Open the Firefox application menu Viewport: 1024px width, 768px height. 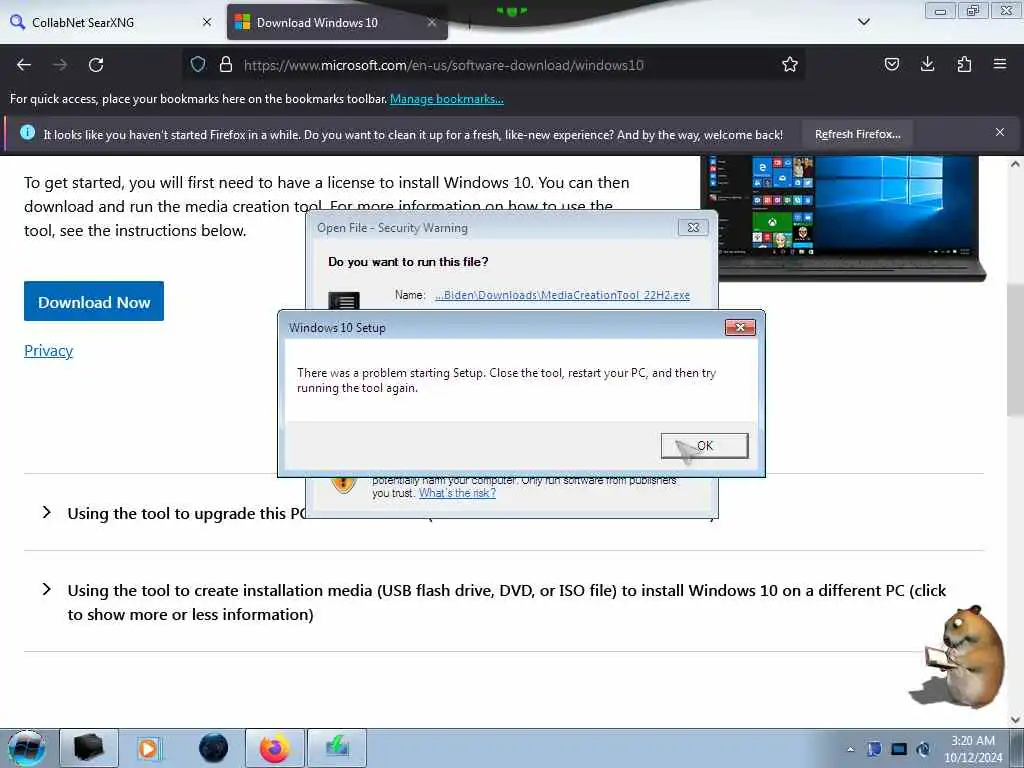point(1000,64)
